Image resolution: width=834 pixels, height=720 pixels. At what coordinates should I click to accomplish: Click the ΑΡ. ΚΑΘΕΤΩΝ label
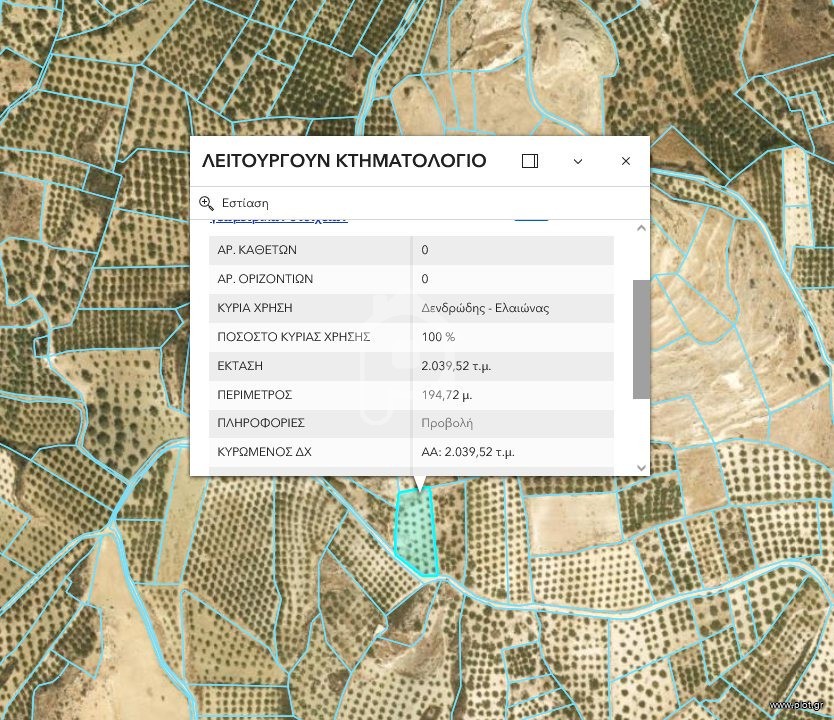click(x=257, y=250)
